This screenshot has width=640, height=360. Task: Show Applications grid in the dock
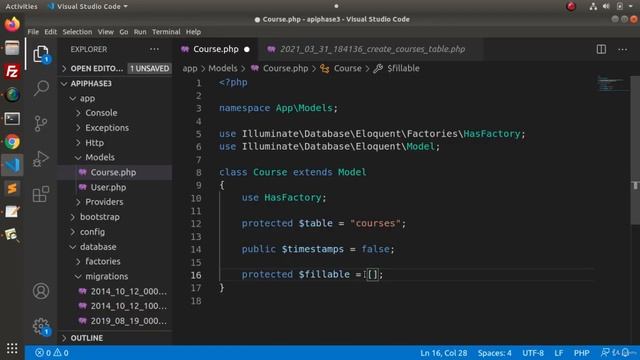(12, 348)
